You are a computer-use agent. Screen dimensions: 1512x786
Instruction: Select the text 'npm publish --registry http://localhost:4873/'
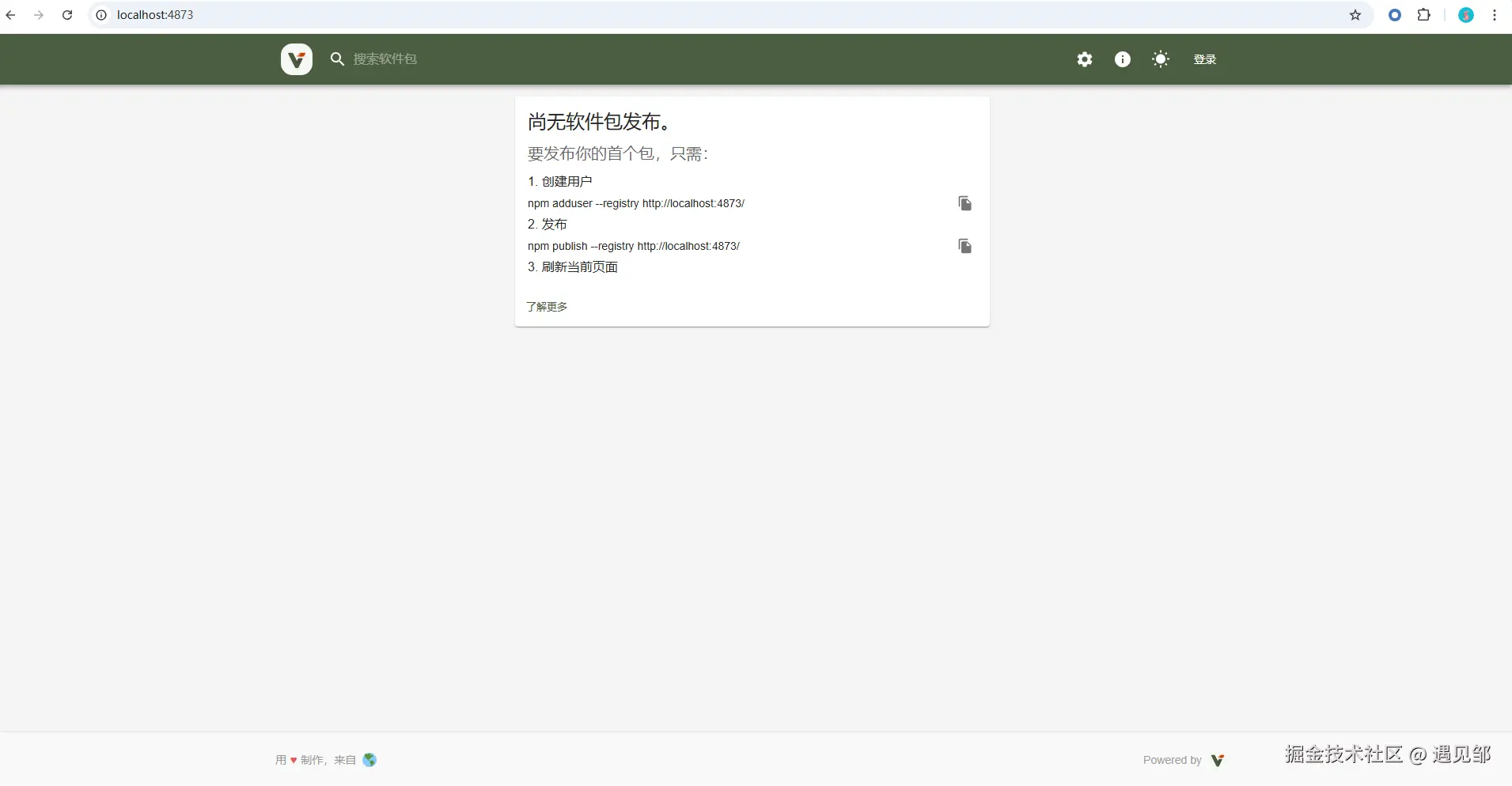click(x=634, y=246)
